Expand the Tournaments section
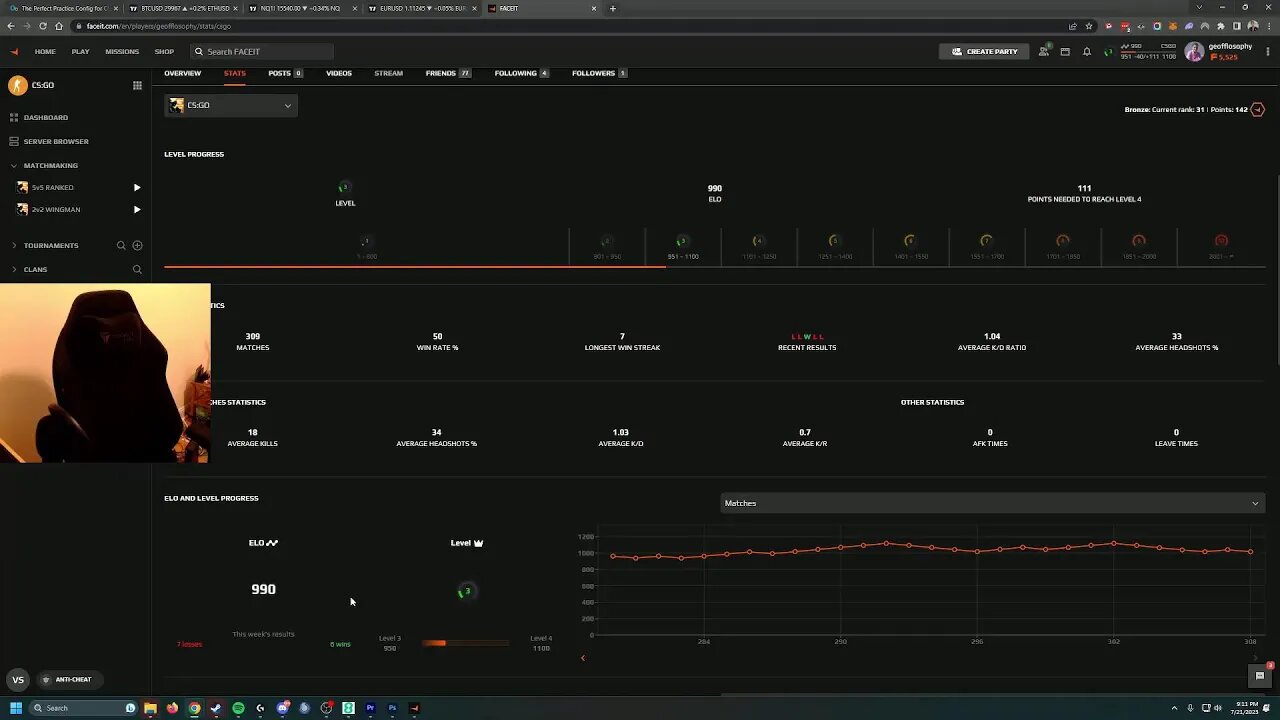 tap(14, 245)
